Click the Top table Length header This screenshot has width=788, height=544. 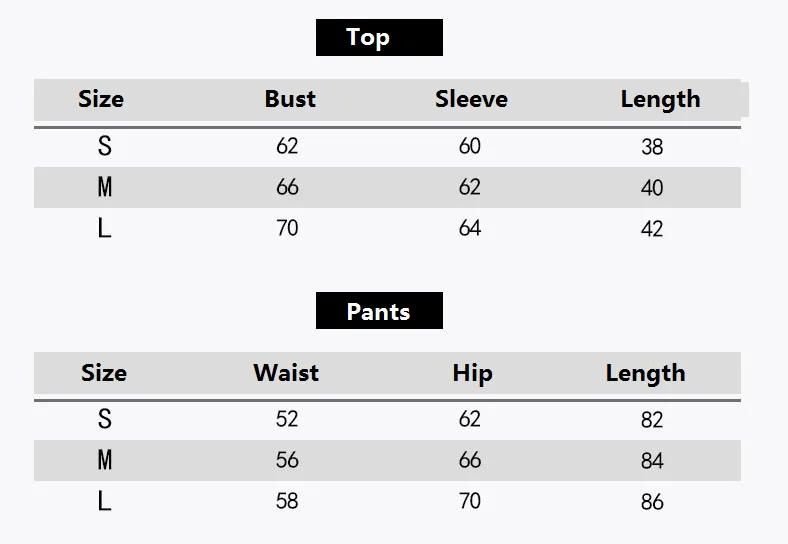pos(660,100)
